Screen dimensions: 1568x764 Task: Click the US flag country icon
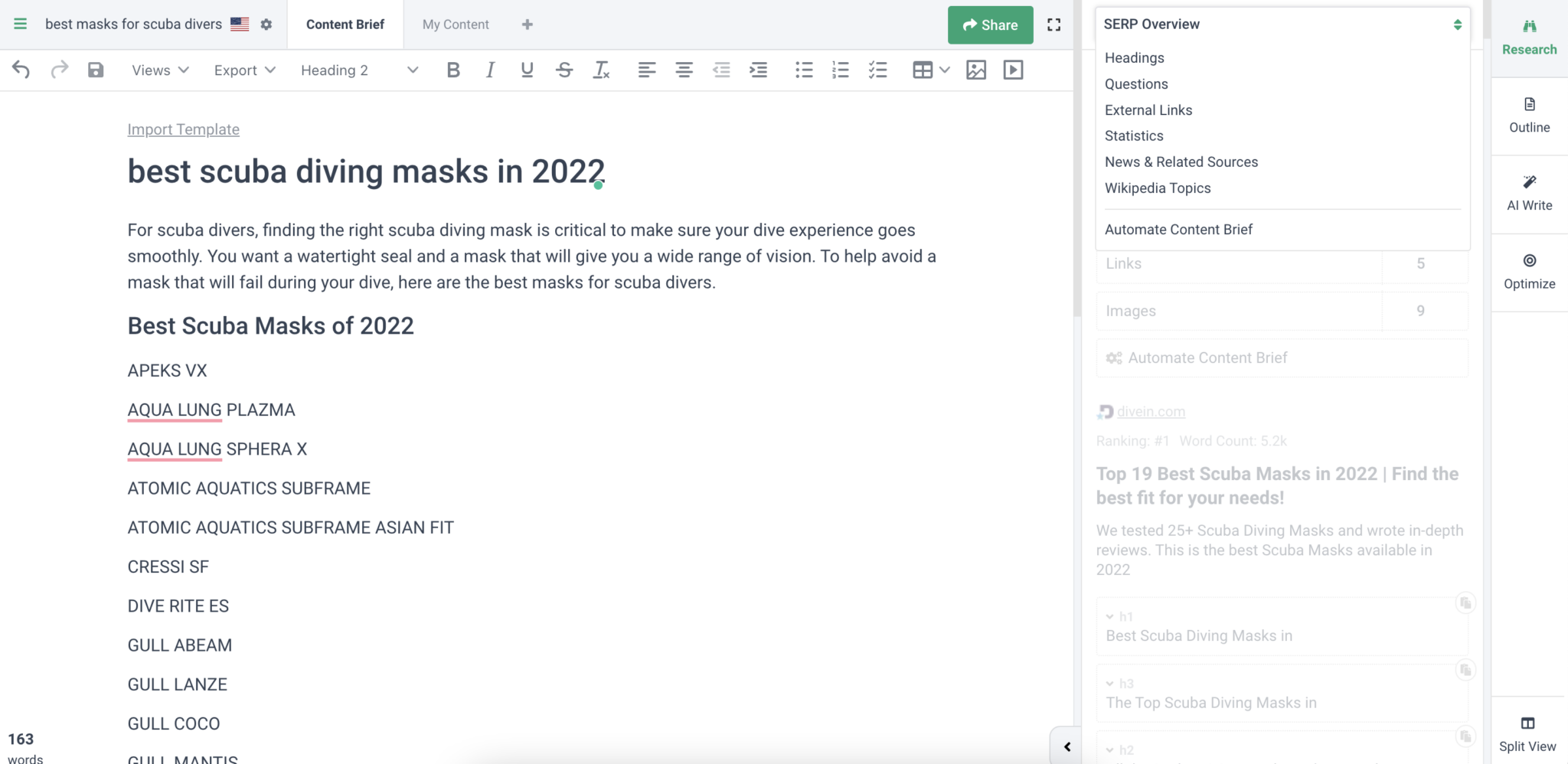pos(240,24)
